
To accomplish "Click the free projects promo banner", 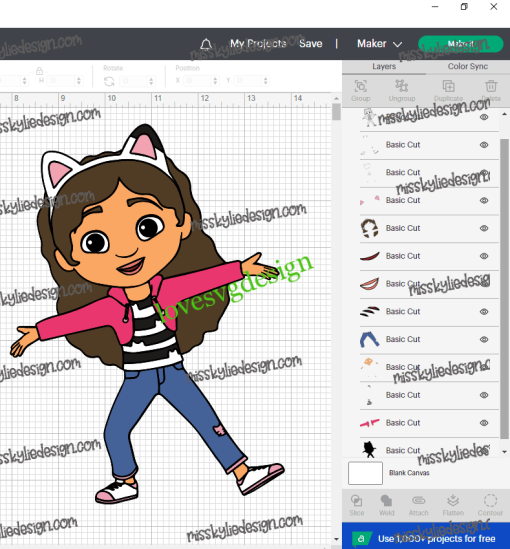I will coord(426,536).
